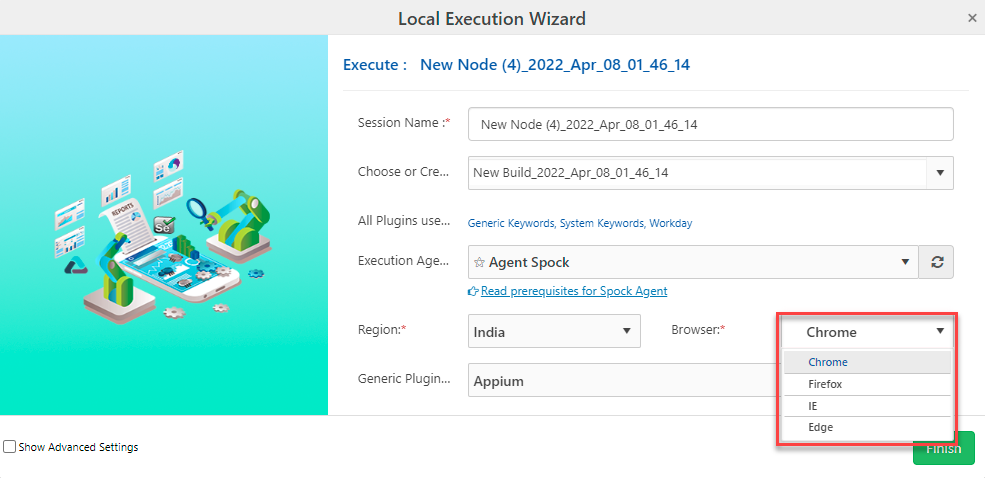This screenshot has width=985, height=478.
Task: Open the Region dropdown set to India
Action: click(x=554, y=331)
